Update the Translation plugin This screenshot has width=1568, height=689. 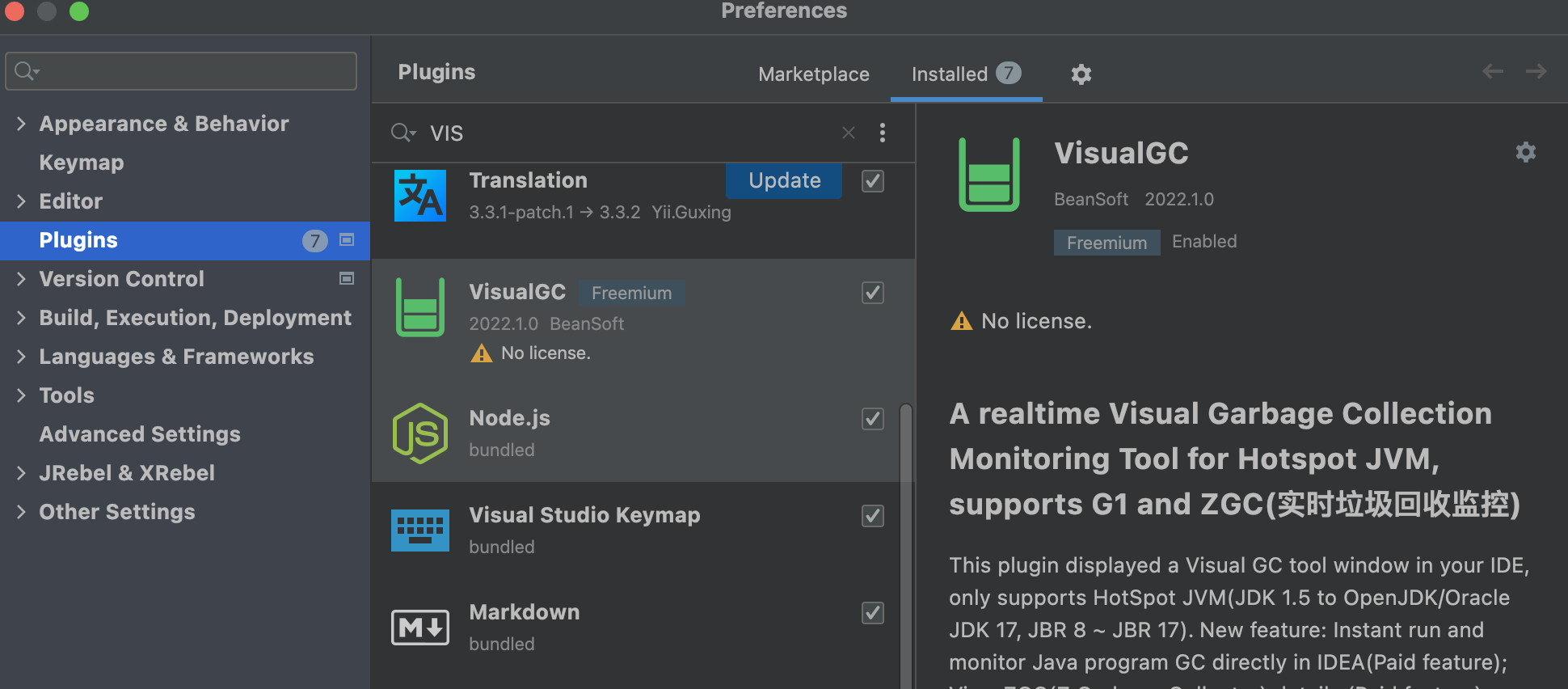pyautogui.click(x=784, y=180)
